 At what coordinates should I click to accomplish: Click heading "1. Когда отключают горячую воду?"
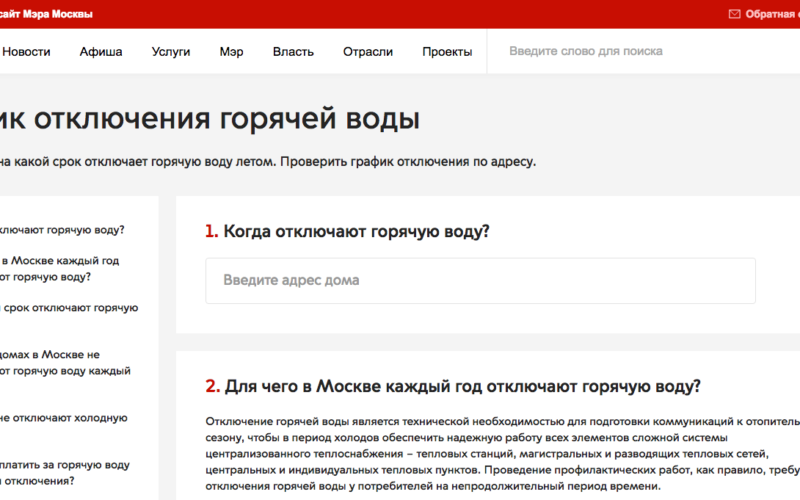pyautogui.click(x=346, y=231)
